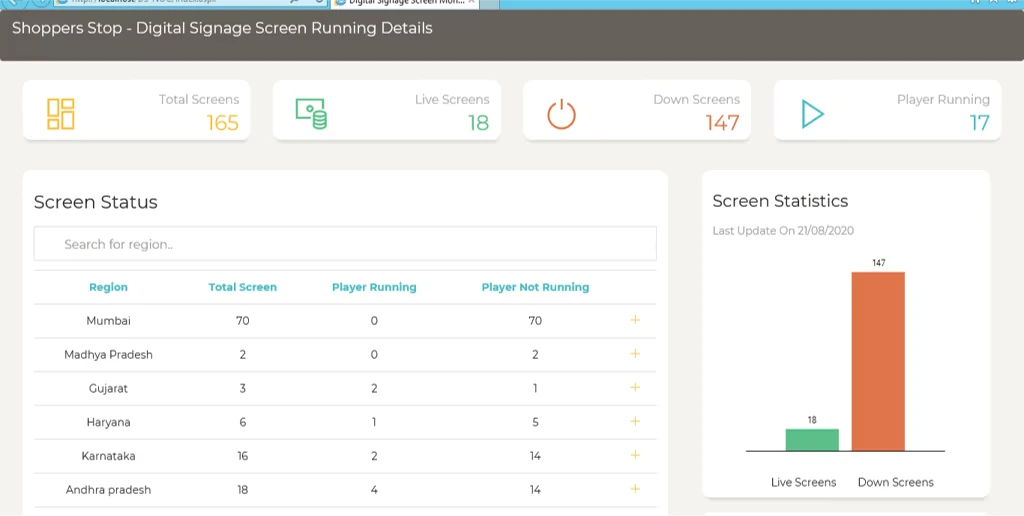Click the Total Screen column header
This screenshot has height=516, width=1024.
(x=242, y=287)
